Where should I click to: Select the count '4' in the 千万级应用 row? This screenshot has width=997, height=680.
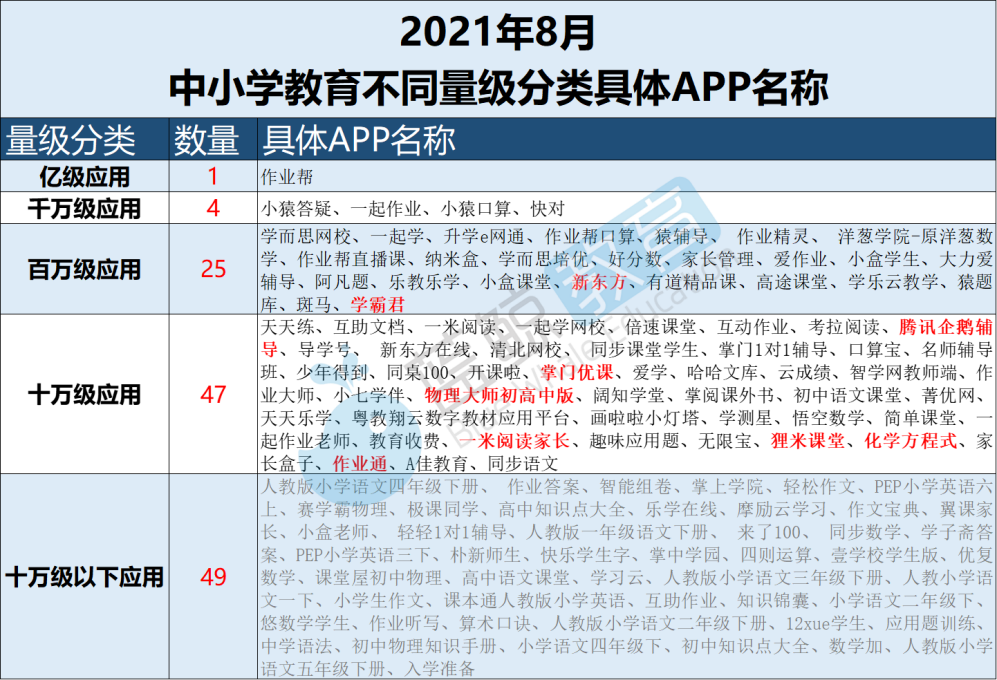213,208
